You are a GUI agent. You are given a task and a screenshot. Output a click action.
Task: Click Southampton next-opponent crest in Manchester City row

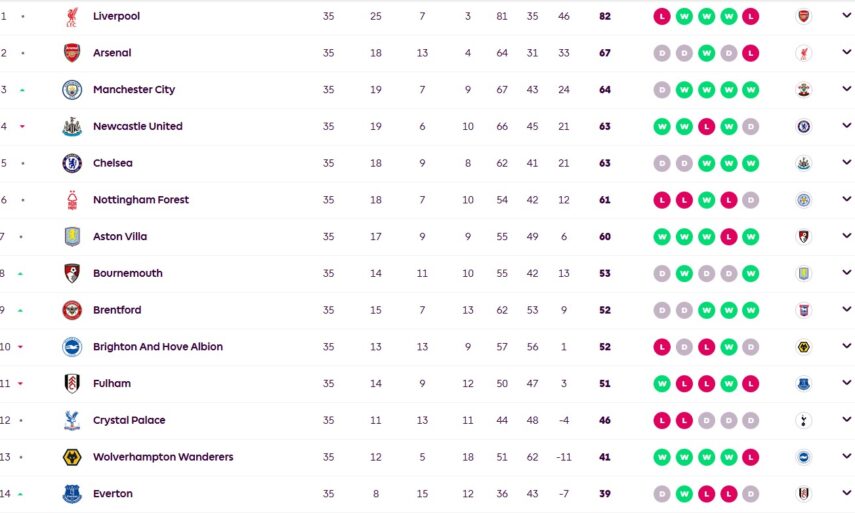[x=803, y=90]
